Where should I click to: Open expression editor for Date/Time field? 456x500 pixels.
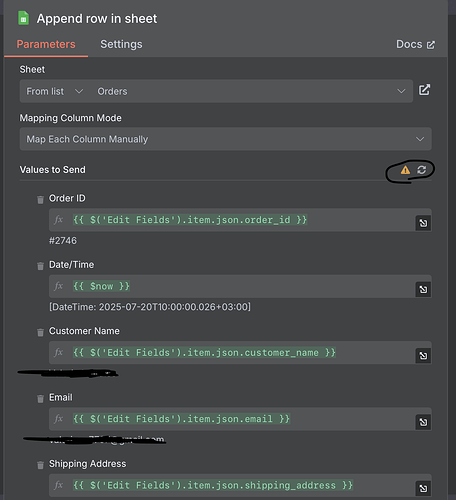coord(423,289)
